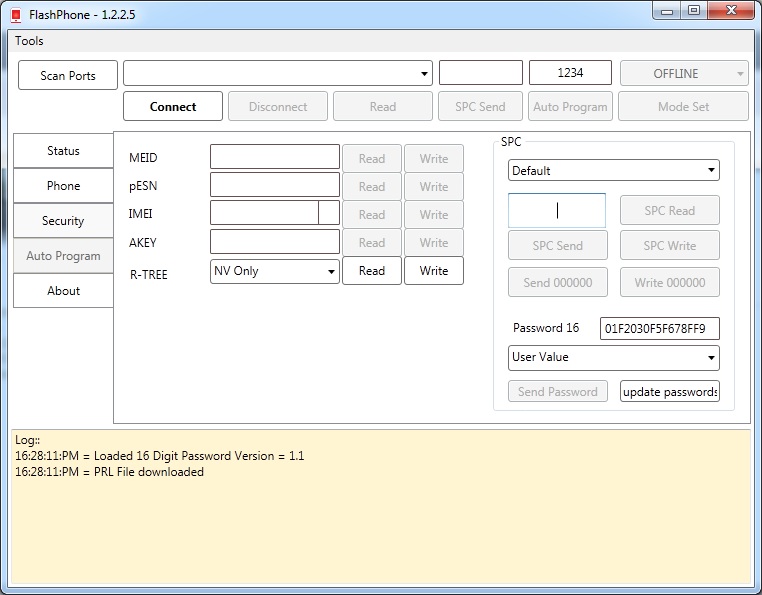Click the R-TREE Write button

click(x=434, y=271)
